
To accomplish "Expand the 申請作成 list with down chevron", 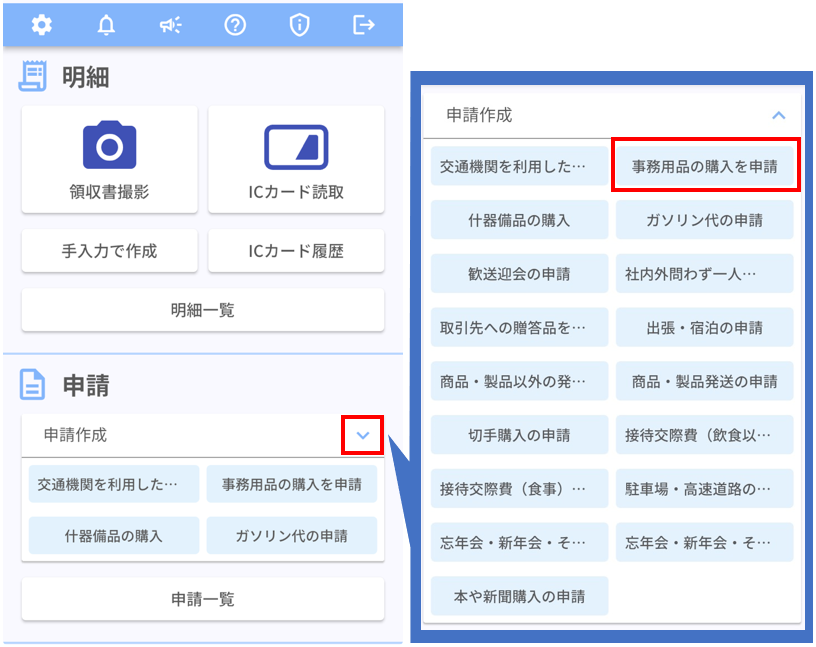I will click(x=363, y=435).
